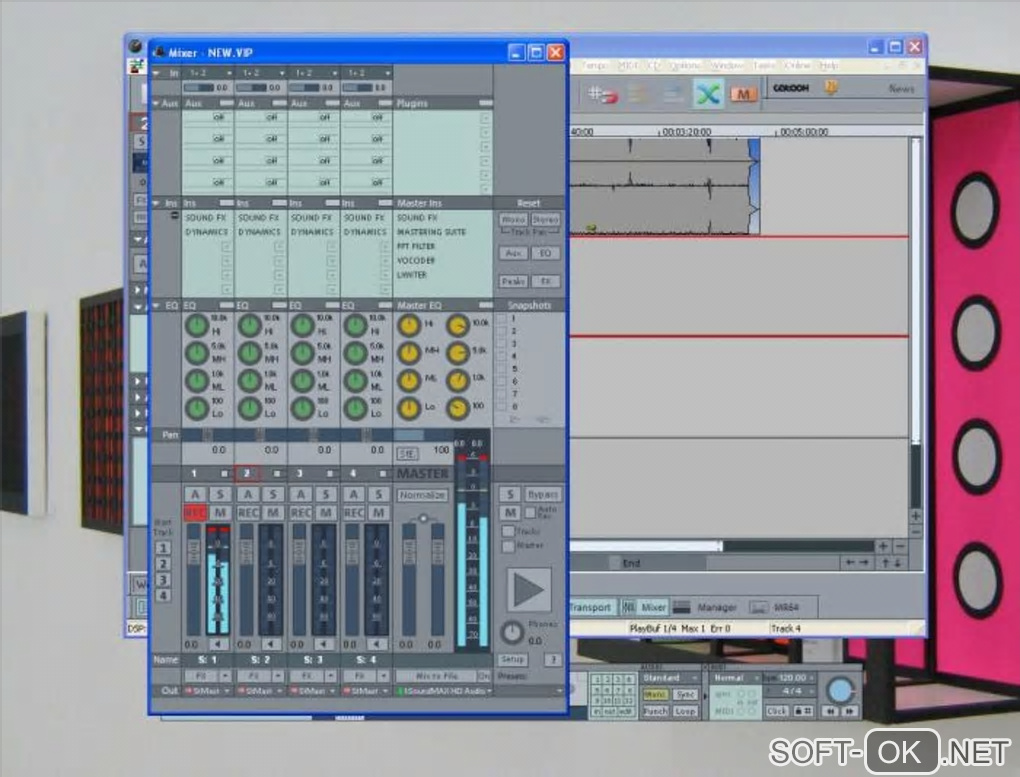Toggle snapshot 8 checkbox

(502, 406)
